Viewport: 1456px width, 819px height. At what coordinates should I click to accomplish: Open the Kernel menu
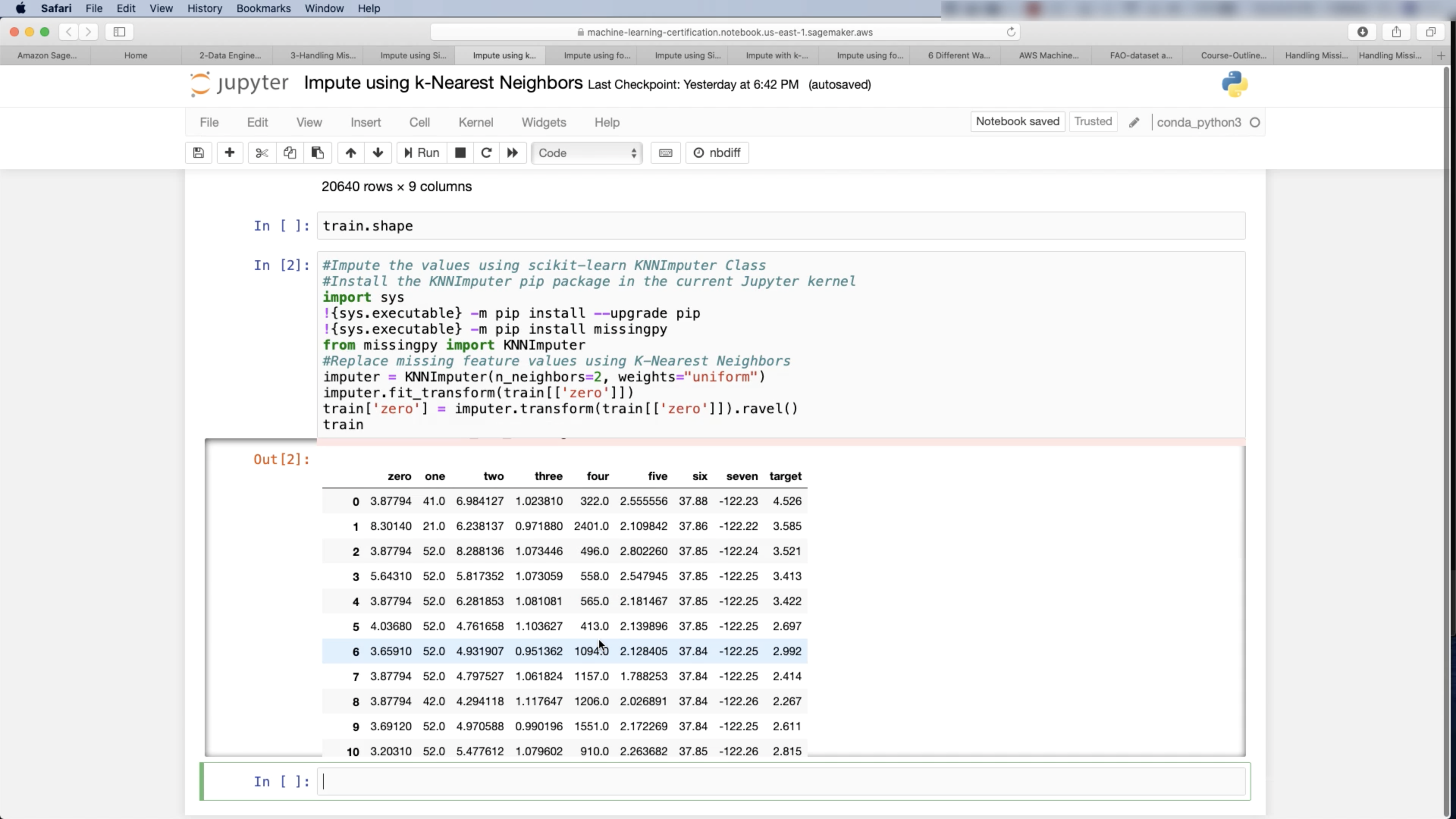pos(475,122)
